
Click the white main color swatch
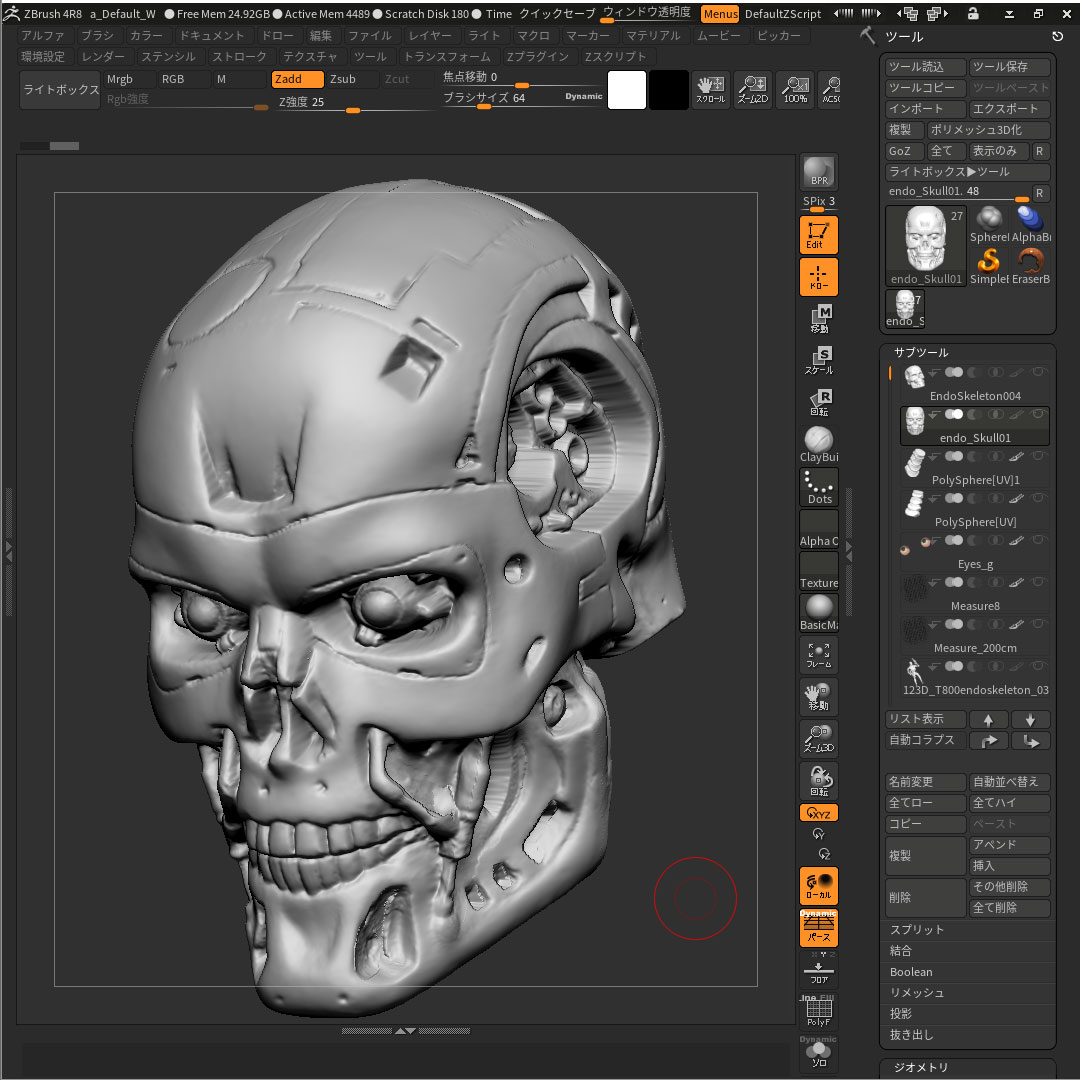(627, 90)
